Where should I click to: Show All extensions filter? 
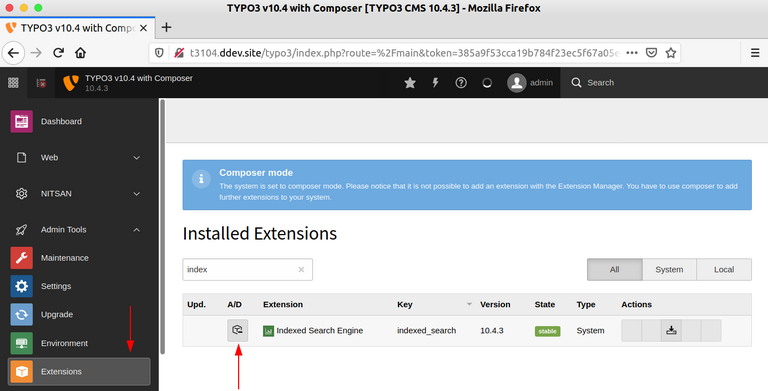(x=615, y=269)
